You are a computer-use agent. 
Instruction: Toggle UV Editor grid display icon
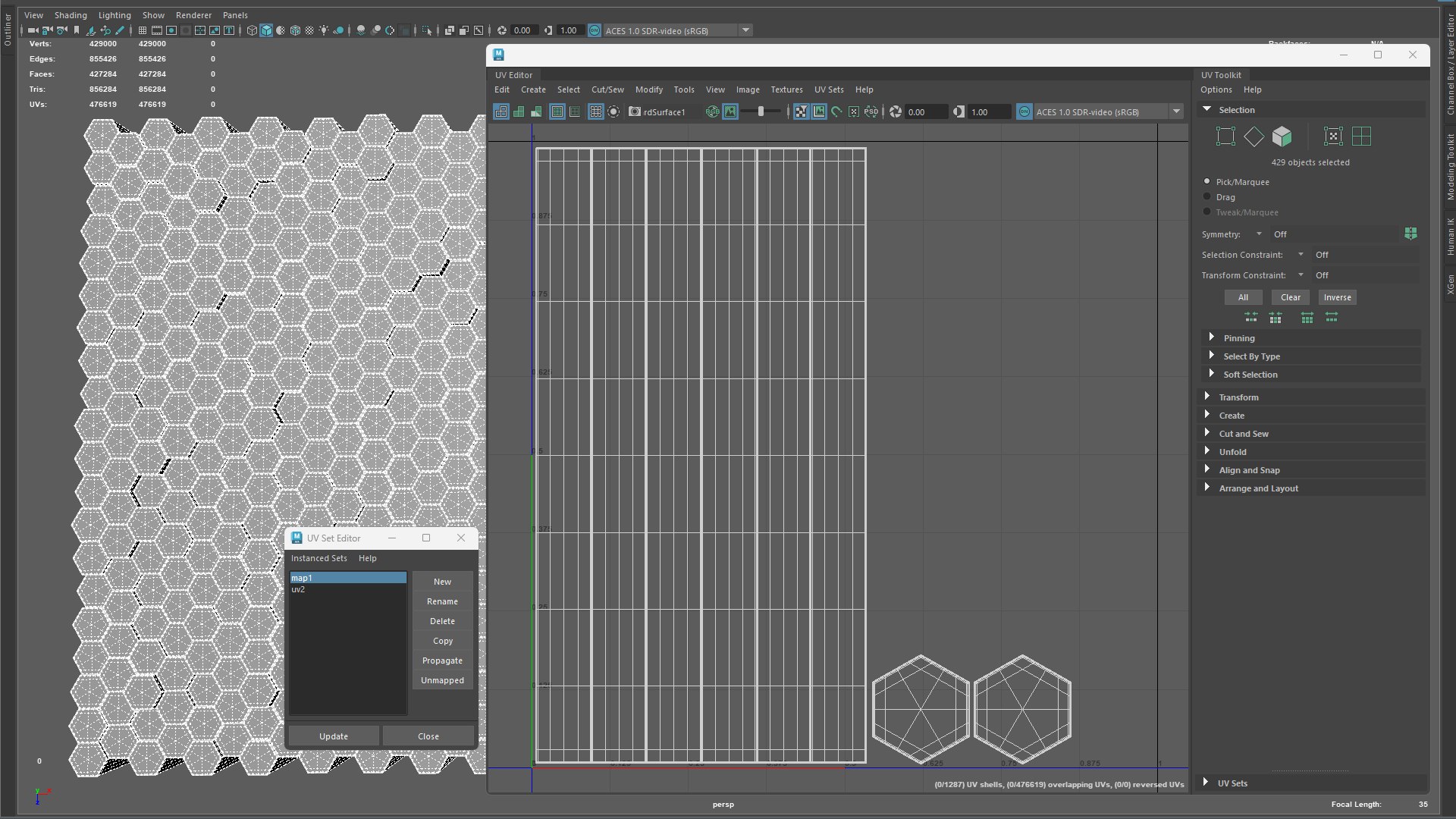coord(596,111)
